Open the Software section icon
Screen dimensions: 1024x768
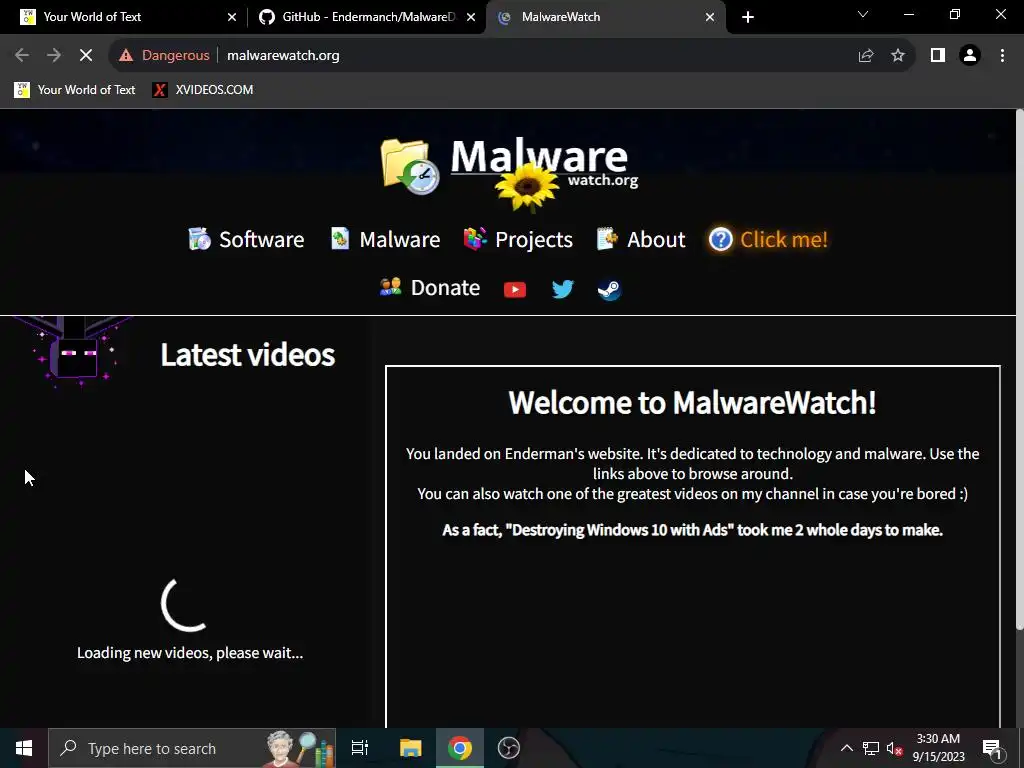[199, 239]
